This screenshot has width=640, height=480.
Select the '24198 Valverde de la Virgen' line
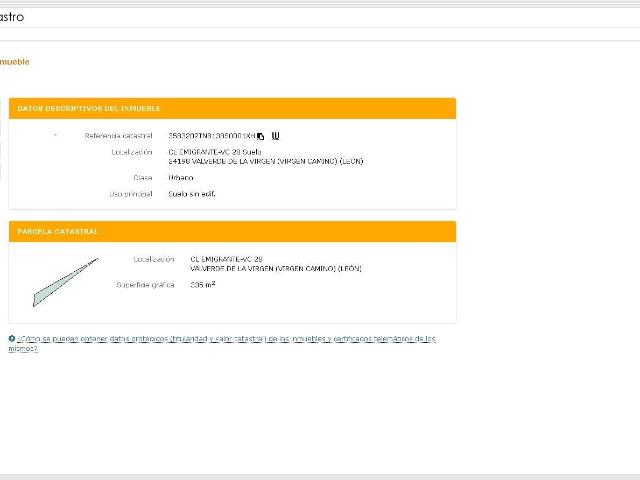point(266,161)
